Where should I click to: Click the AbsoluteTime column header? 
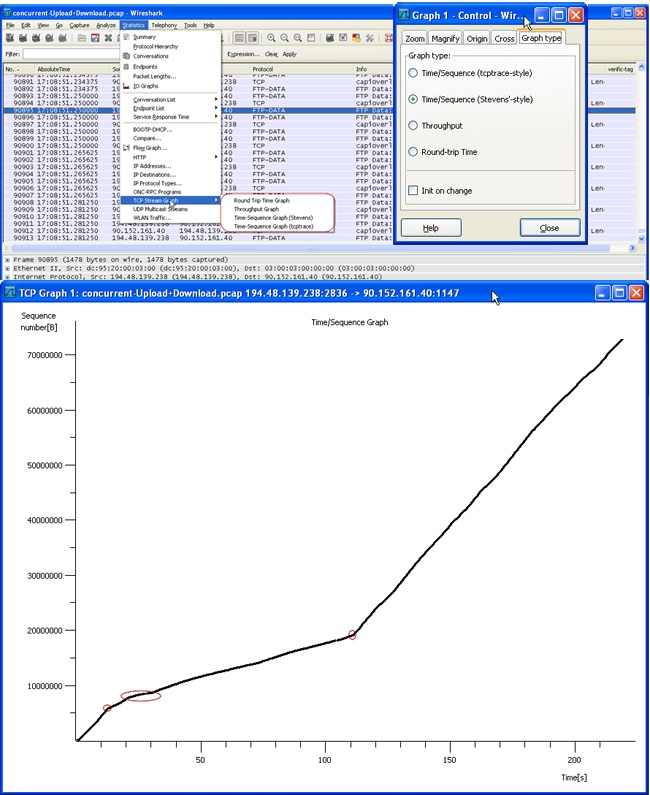coord(72,69)
